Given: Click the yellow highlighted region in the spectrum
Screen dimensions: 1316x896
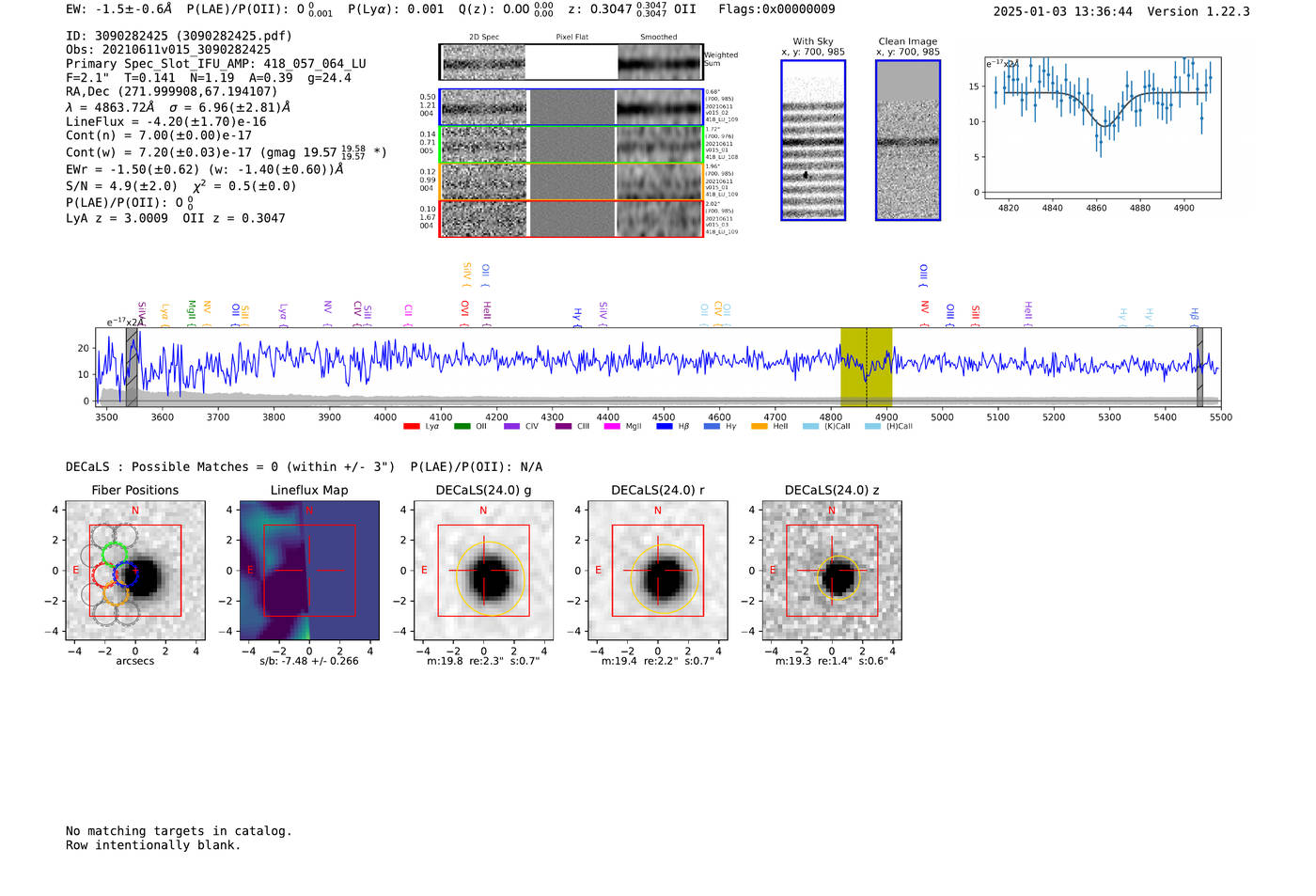Looking at the screenshot, I should (866, 367).
